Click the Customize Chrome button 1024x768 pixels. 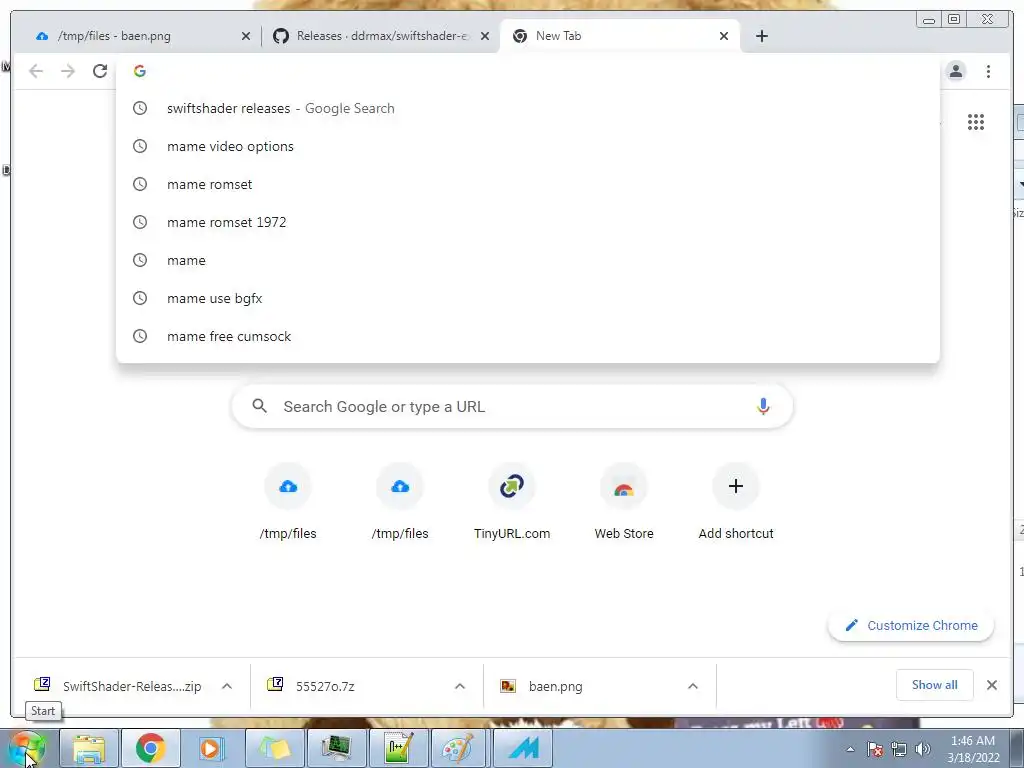(x=911, y=625)
